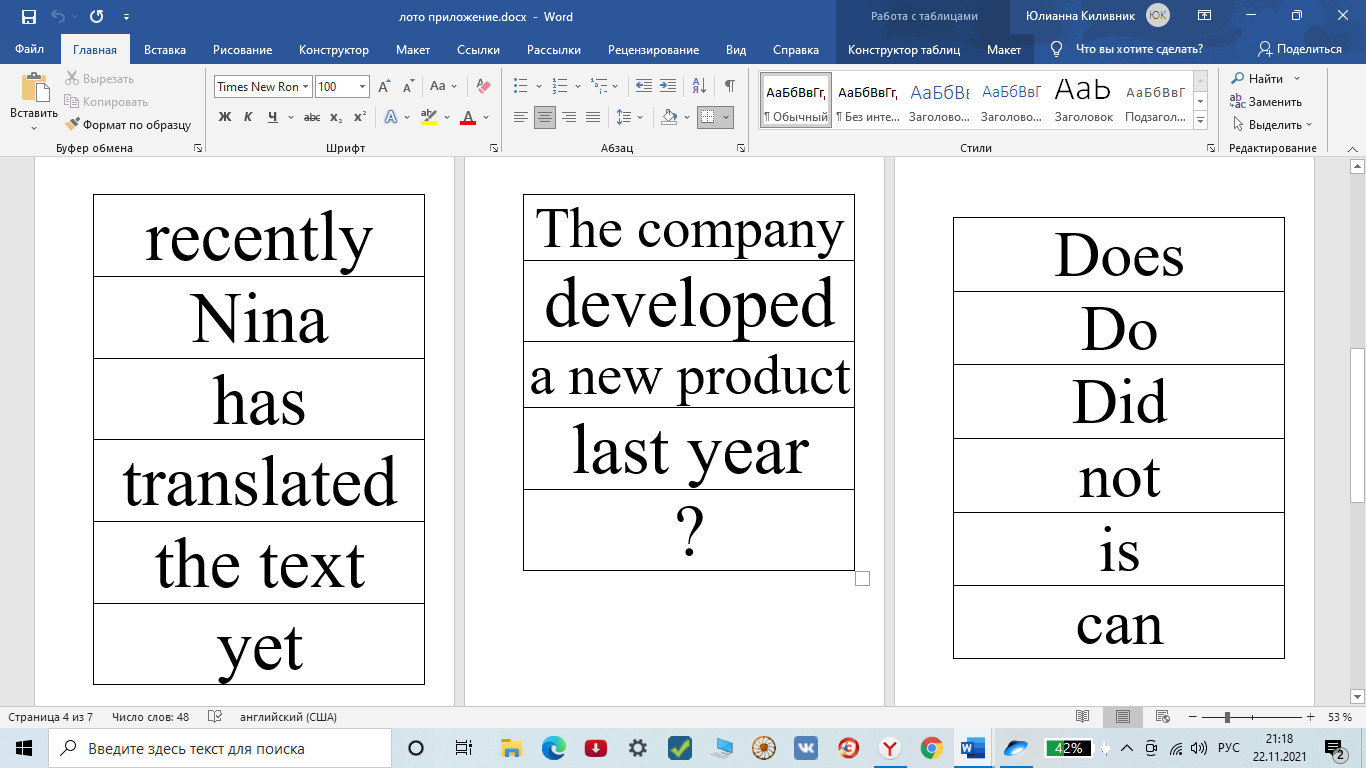
Task: Open the Select (Выделить) dropdown
Action: click(x=1272, y=125)
